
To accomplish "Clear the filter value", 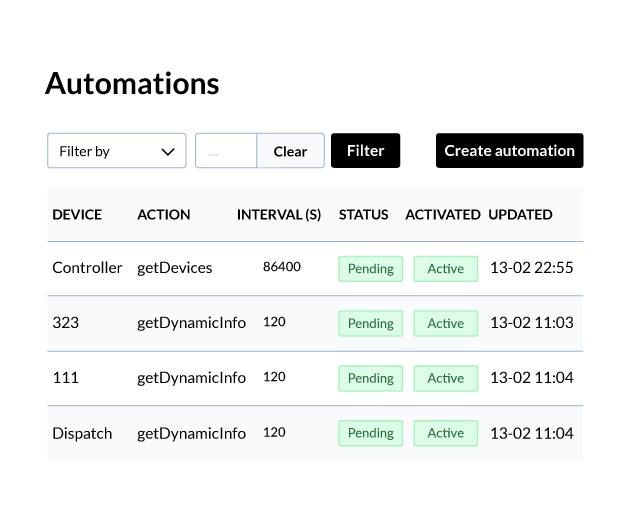I will point(290,151).
